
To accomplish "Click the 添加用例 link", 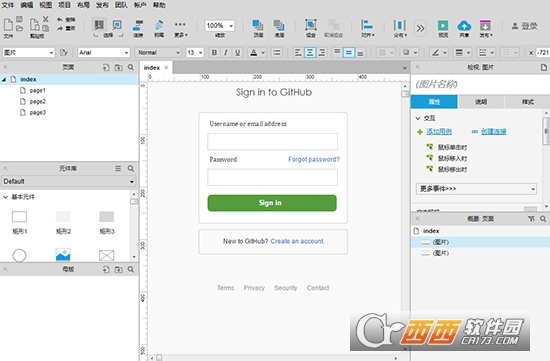I will (x=439, y=132).
